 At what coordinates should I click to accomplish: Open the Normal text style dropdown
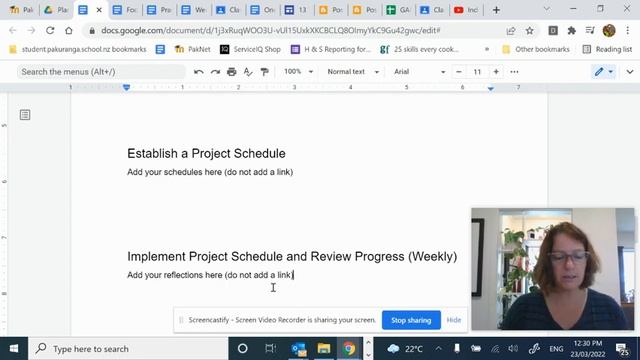click(x=353, y=72)
